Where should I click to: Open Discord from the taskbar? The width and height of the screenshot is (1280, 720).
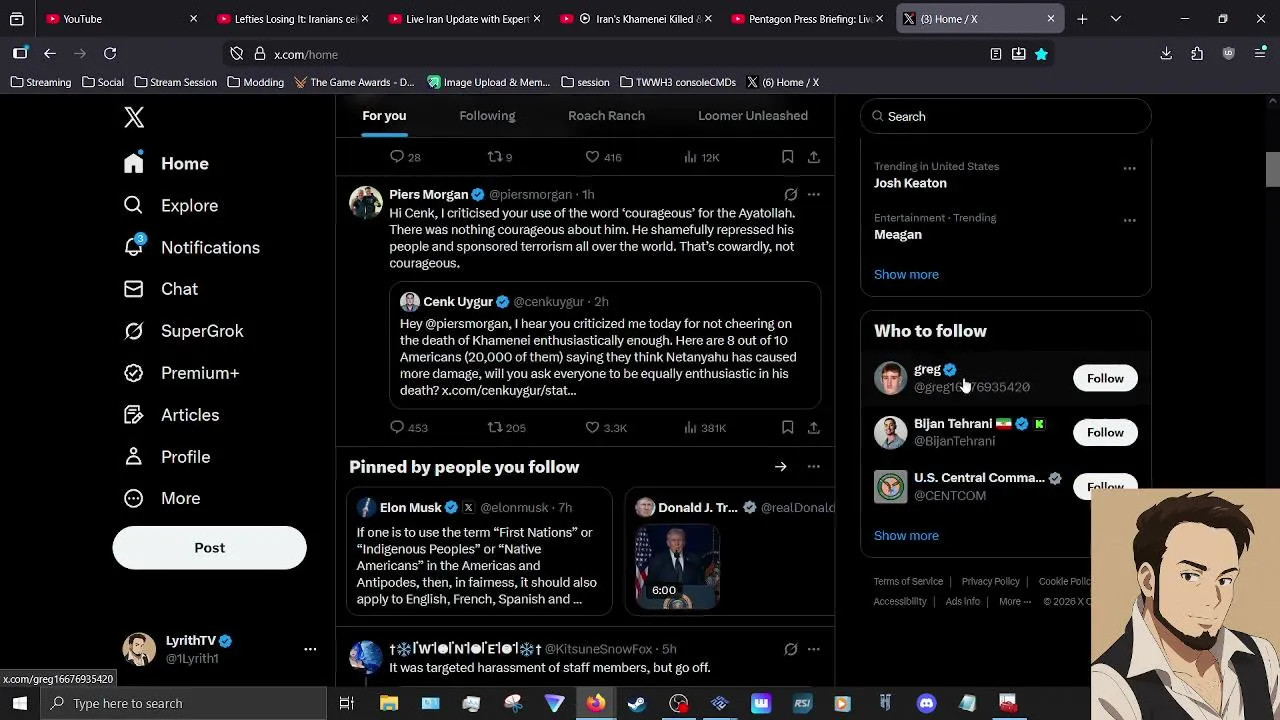point(926,703)
